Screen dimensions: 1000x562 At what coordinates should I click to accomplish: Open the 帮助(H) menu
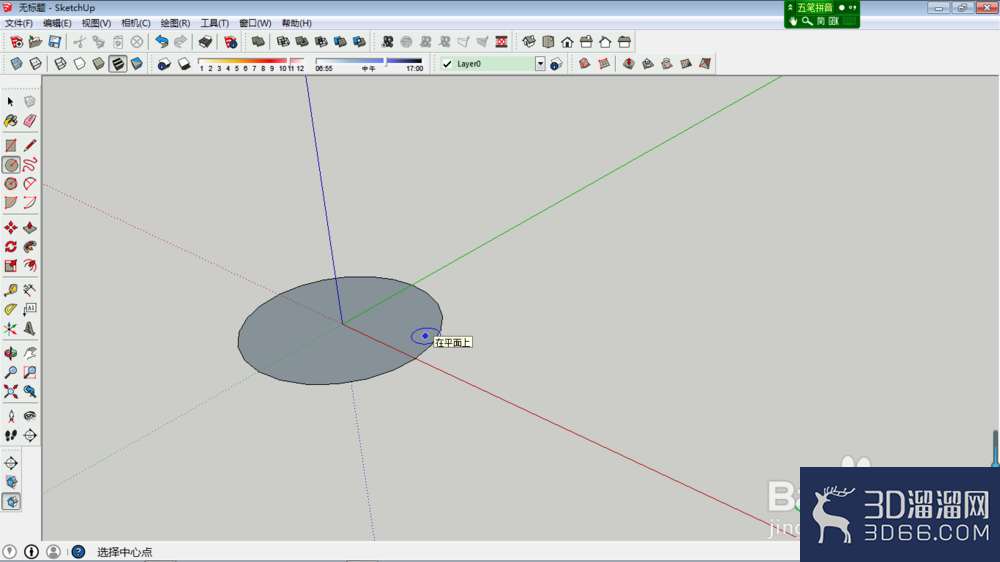[297, 23]
